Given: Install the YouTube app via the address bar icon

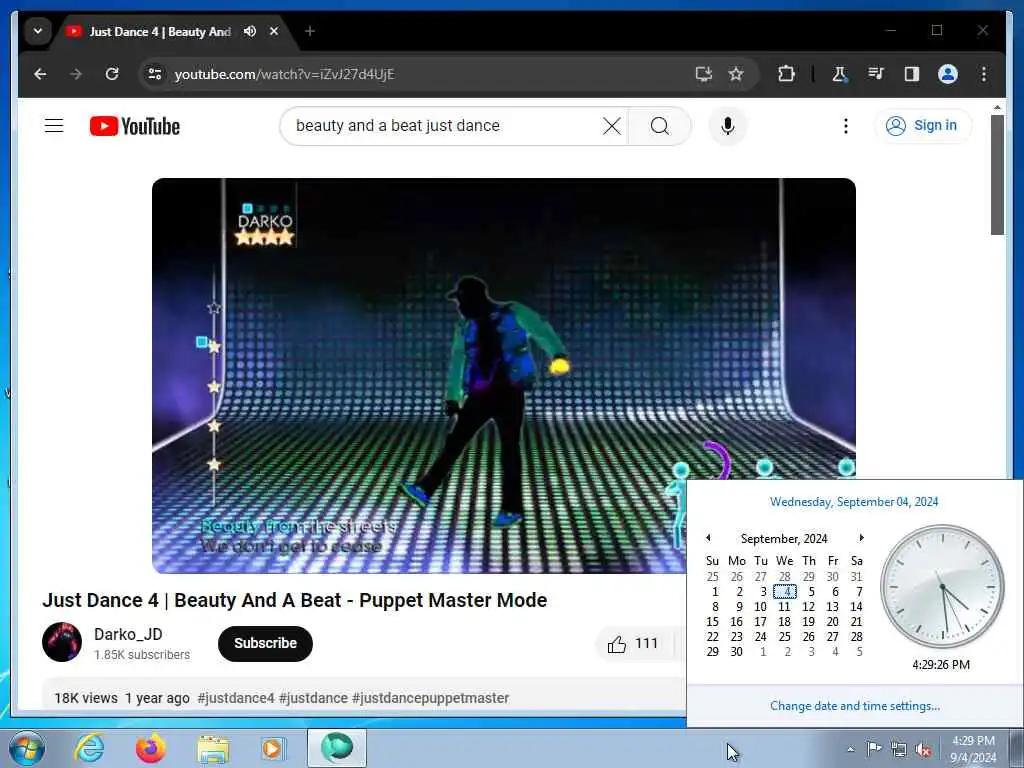Looking at the screenshot, I should tap(703, 74).
